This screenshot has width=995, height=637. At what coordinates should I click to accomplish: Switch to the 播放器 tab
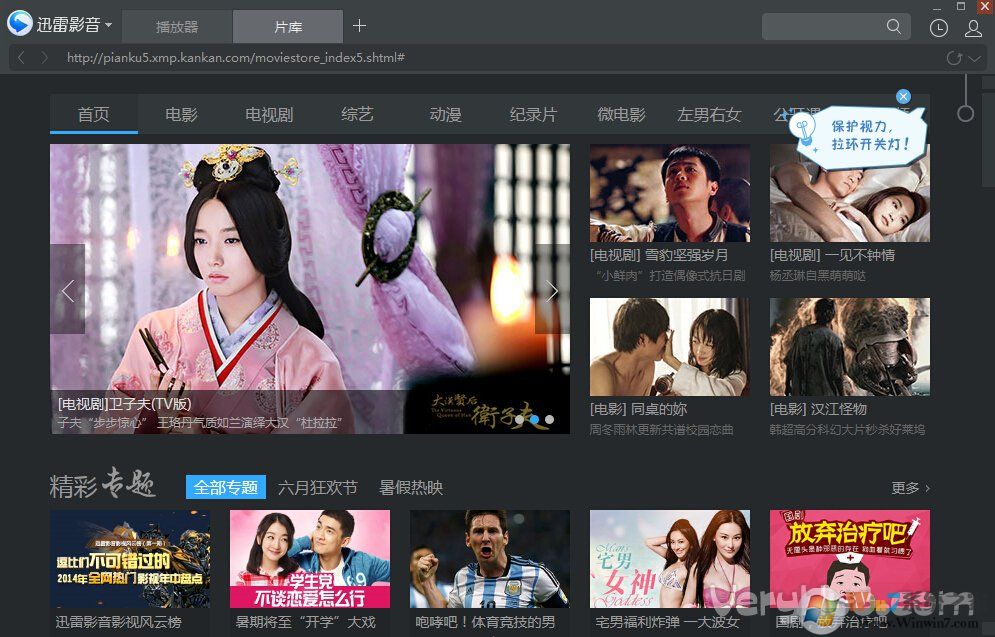(x=177, y=27)
